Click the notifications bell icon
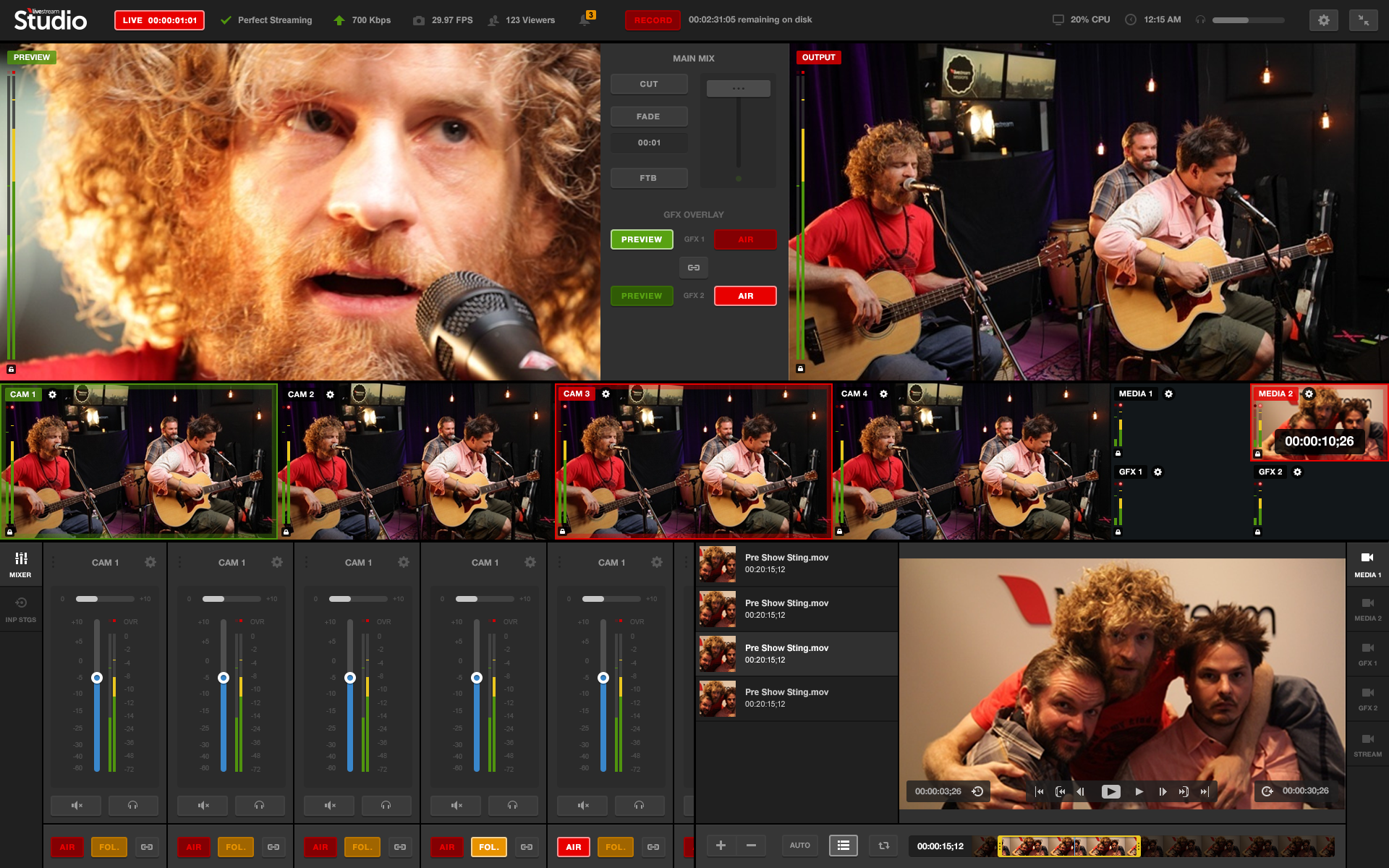 point(585,20)
